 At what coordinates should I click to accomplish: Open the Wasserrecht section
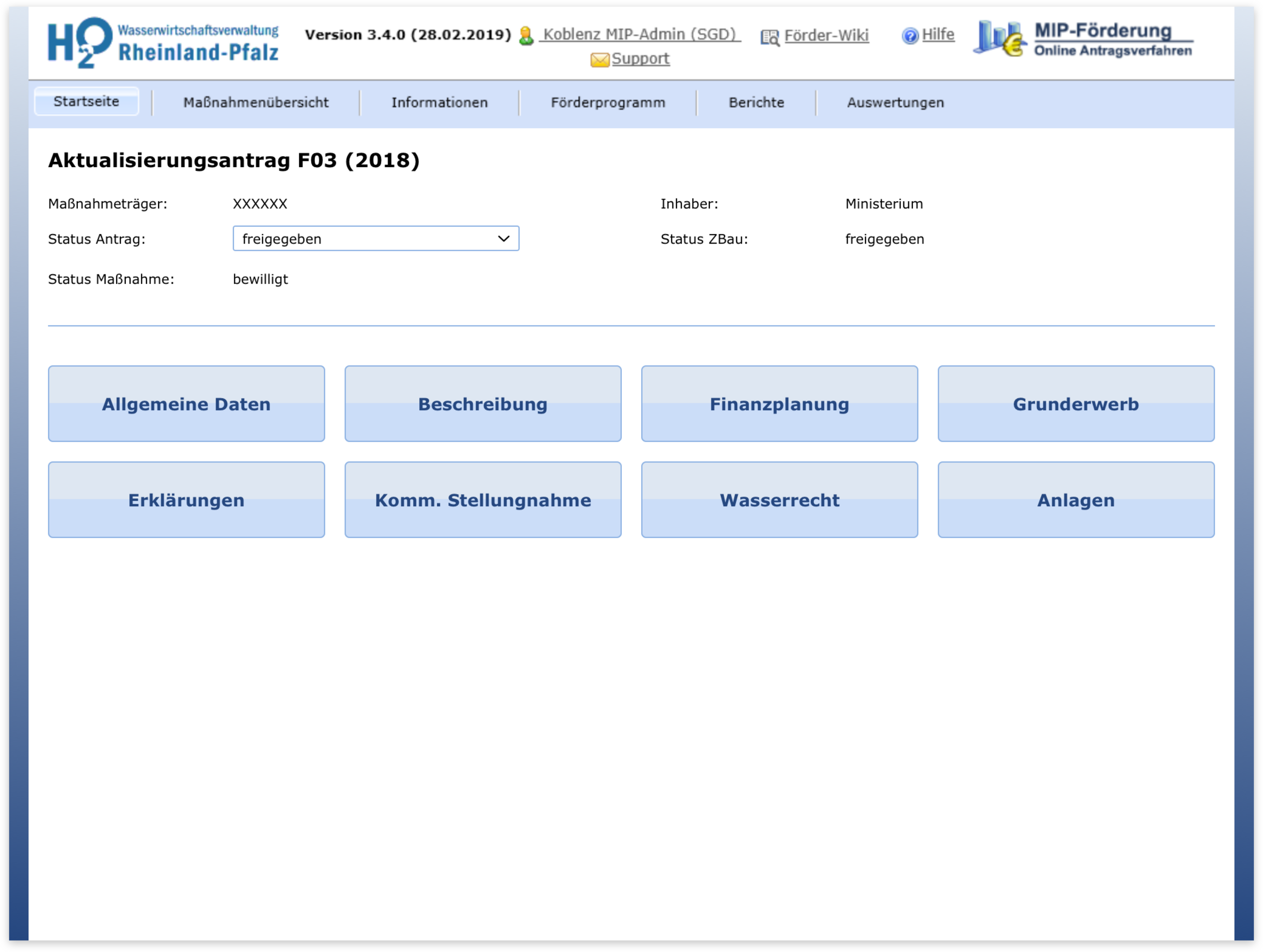tap(779, 500)
